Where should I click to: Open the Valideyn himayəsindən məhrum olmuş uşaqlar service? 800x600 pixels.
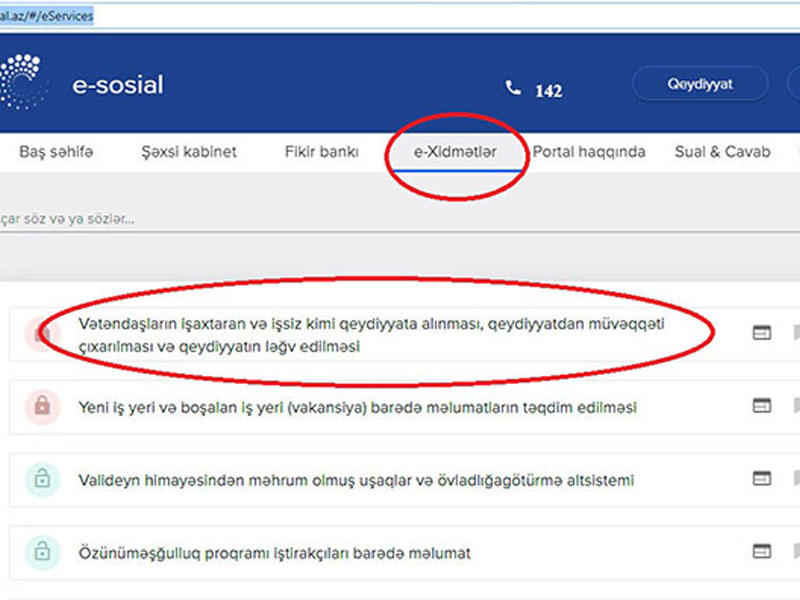356,480
